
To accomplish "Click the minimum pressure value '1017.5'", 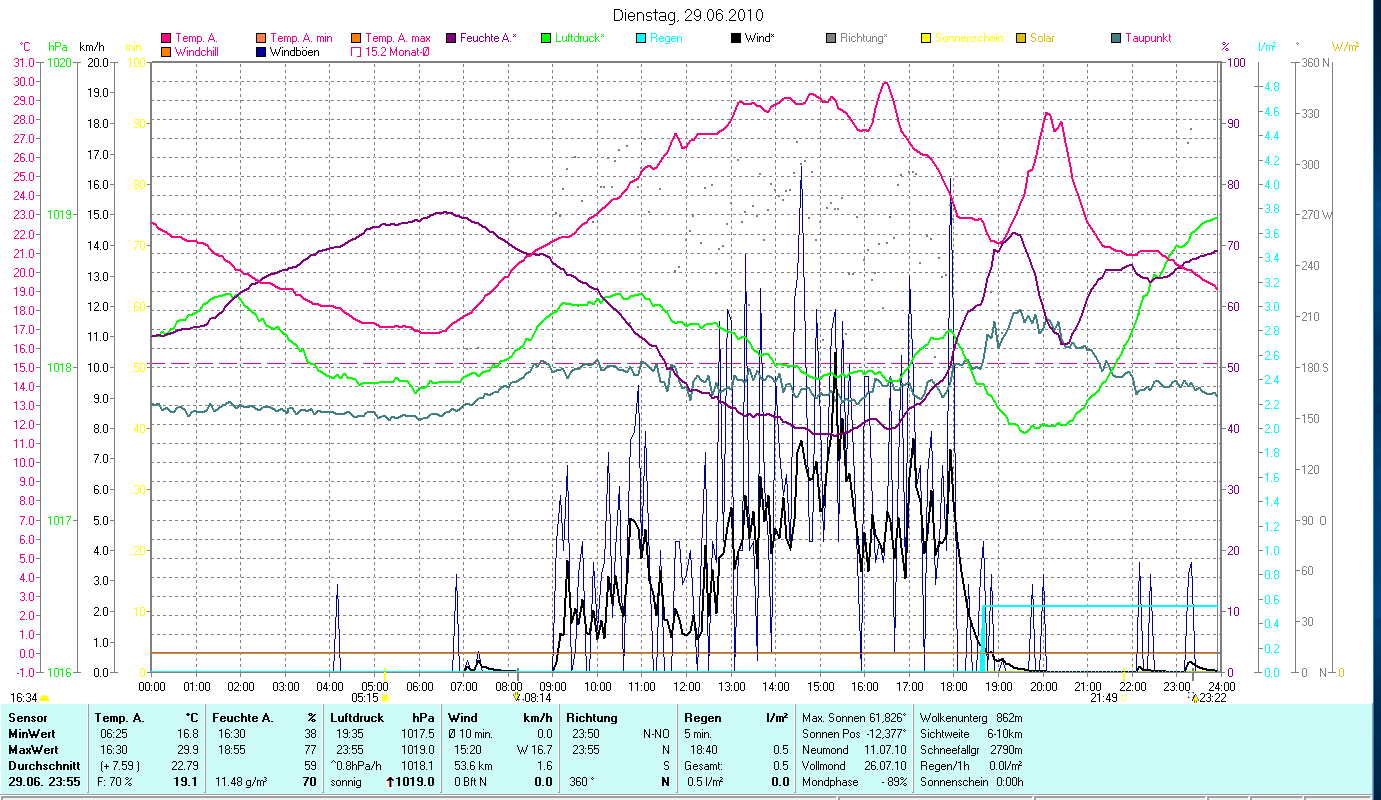I will pos(418,734).
